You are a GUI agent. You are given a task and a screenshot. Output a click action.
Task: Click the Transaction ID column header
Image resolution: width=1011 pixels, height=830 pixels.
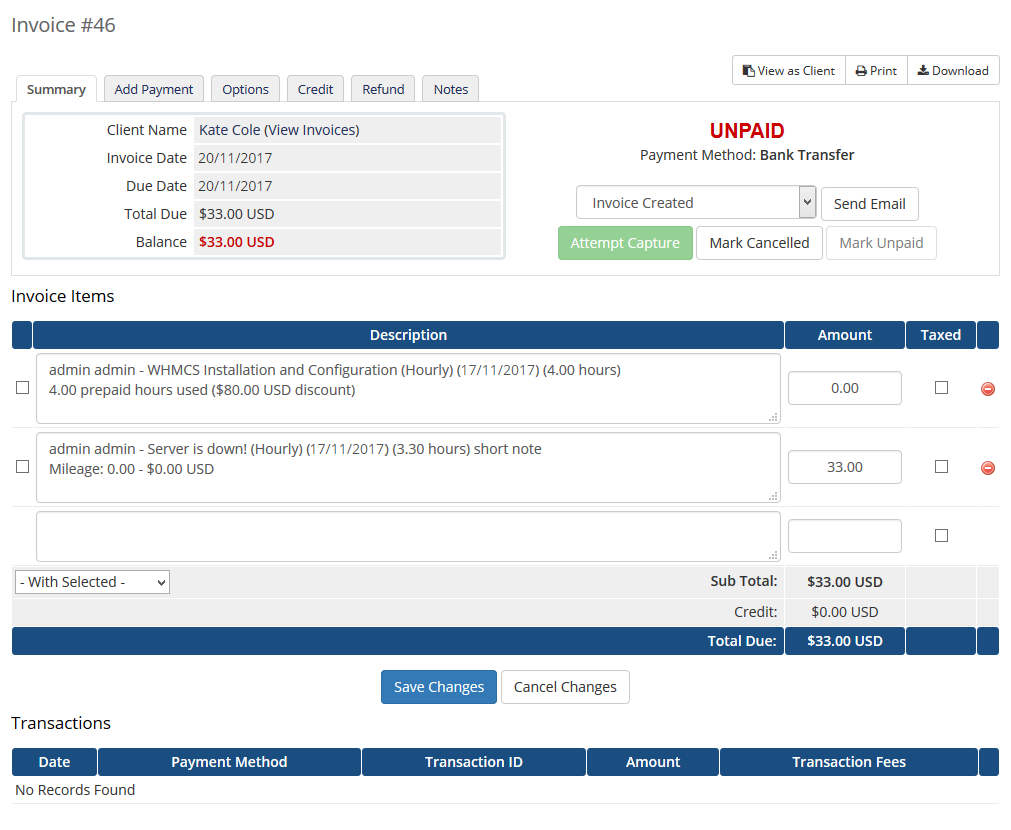473,762
